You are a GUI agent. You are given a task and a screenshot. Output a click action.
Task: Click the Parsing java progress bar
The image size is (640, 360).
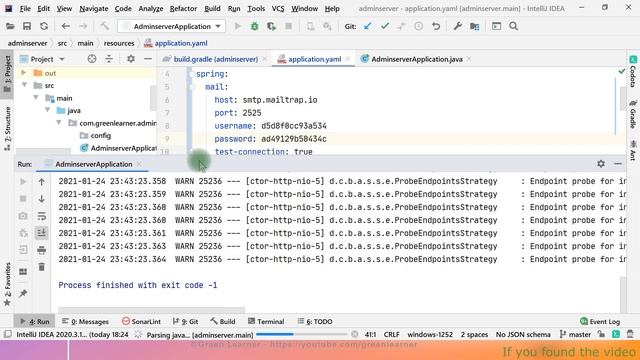pyautogui.click(x=301, y=335)
